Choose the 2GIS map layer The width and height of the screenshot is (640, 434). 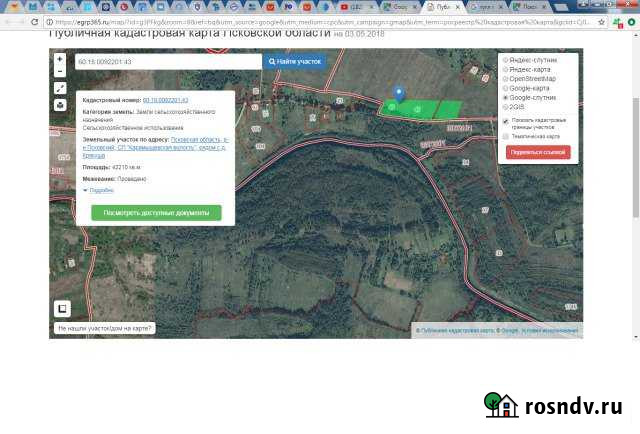(x=506, y=105)
